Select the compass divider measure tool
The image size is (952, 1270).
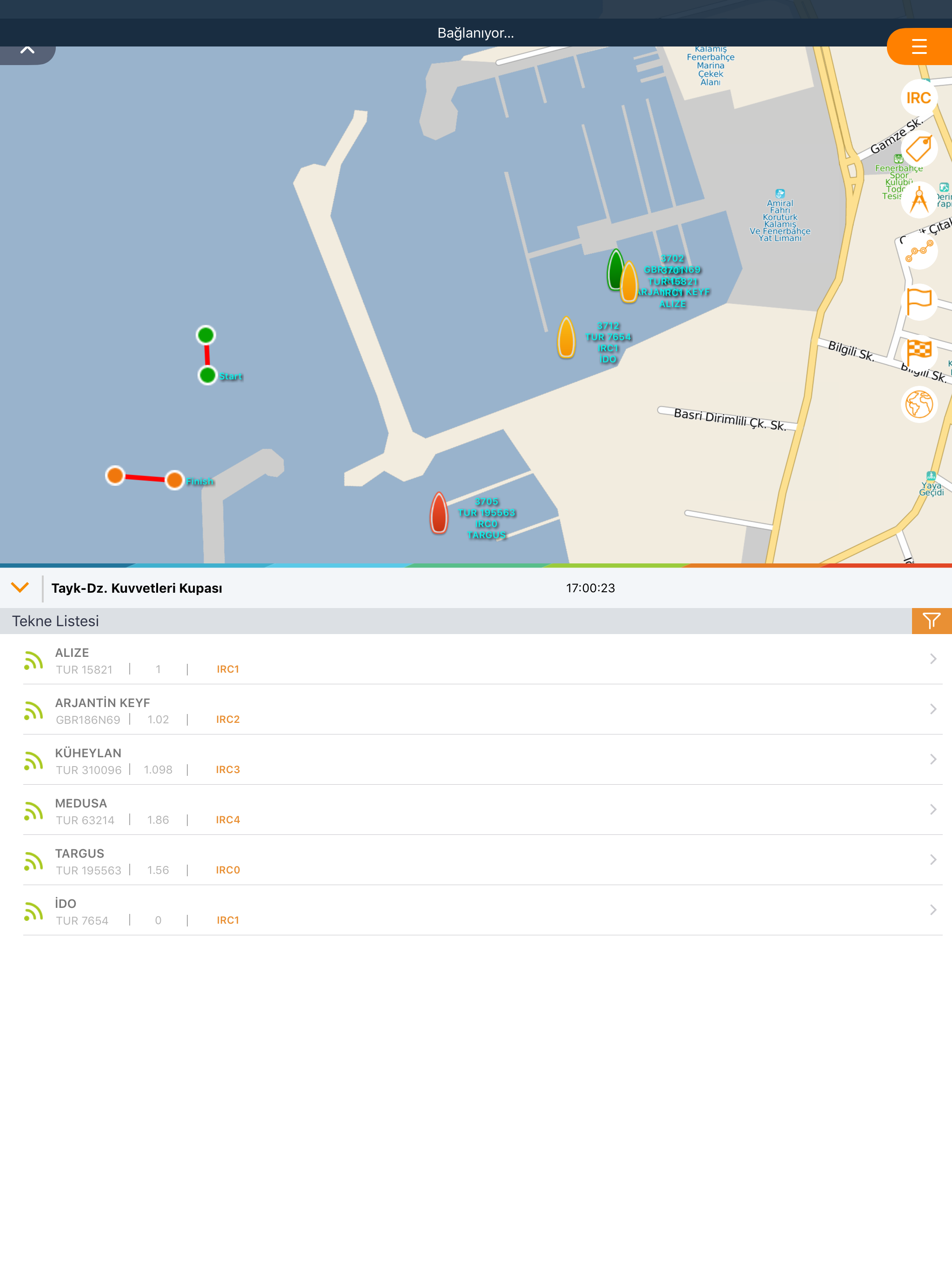click(919, 200)
